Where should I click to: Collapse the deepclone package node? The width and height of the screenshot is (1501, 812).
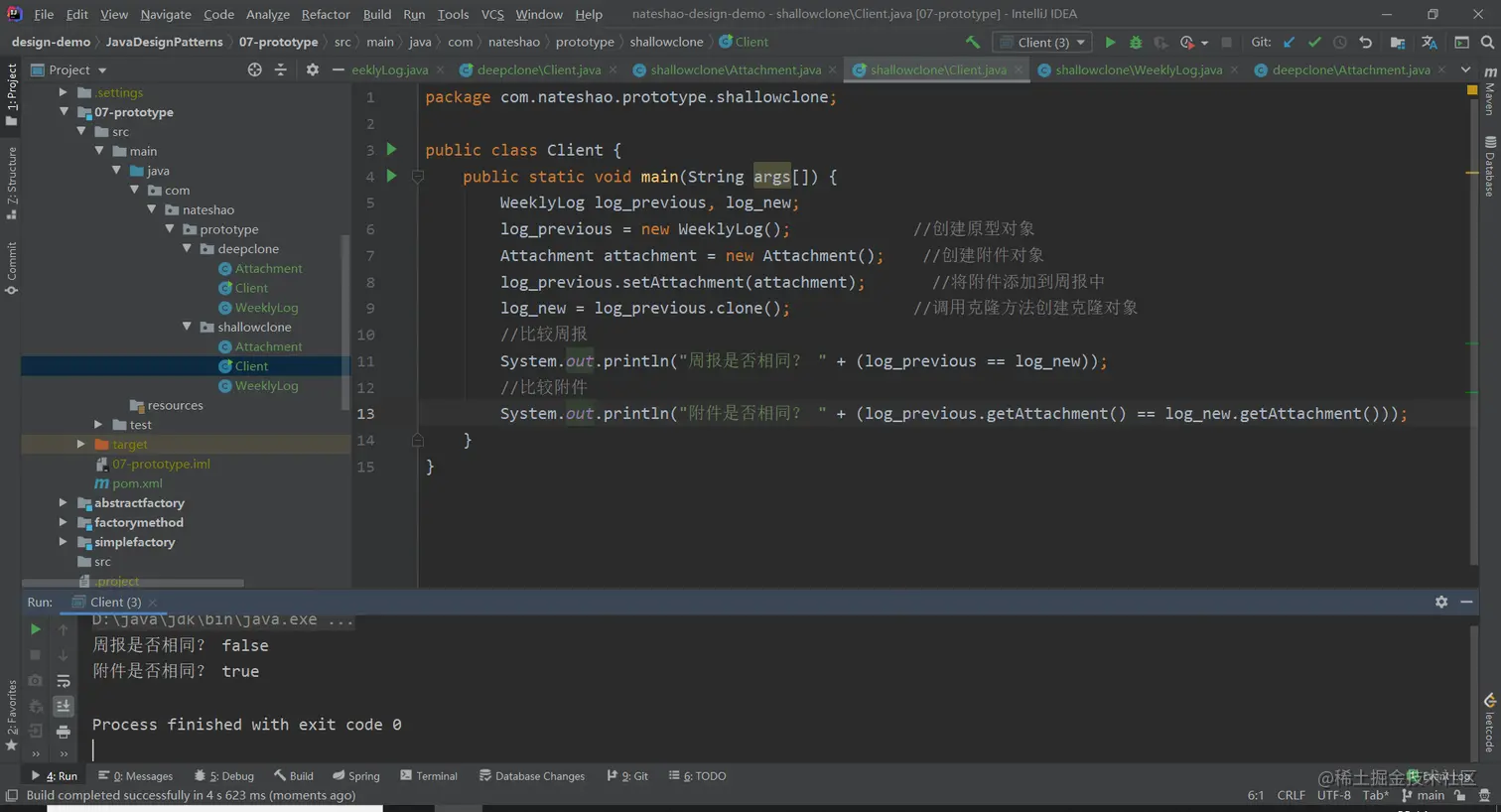coord(187,248)
